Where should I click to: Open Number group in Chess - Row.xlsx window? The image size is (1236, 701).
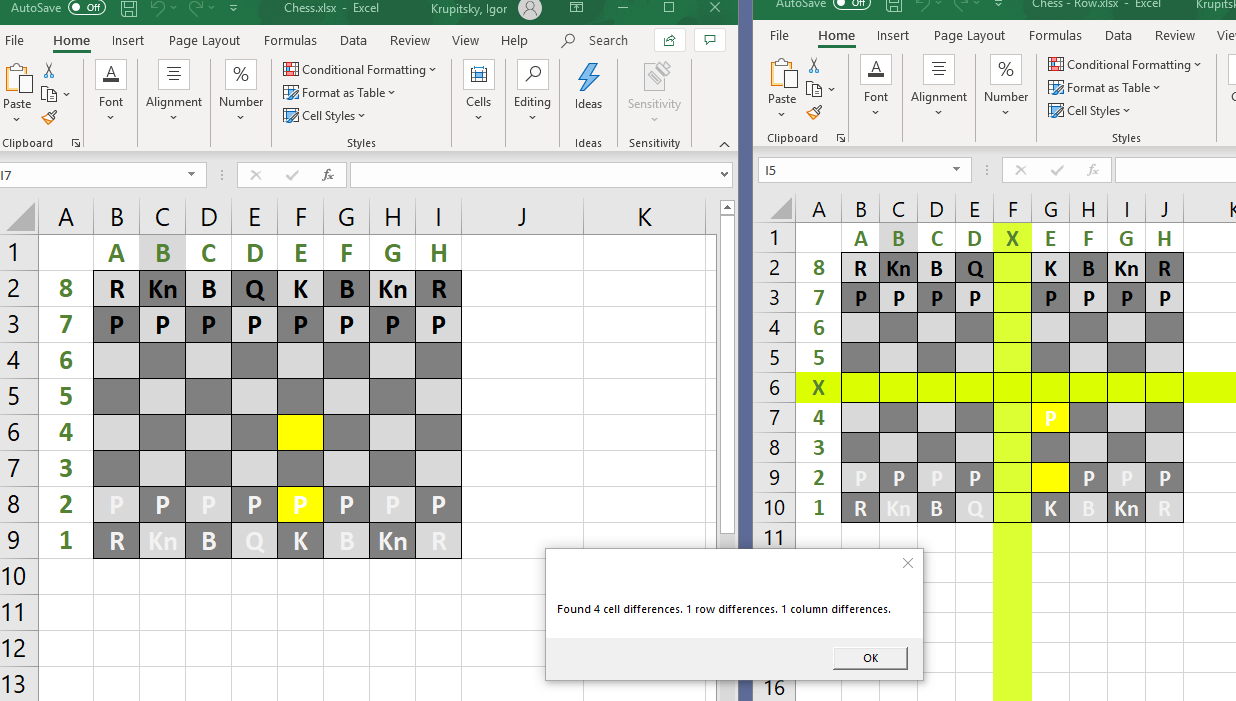pos(1006,87)
